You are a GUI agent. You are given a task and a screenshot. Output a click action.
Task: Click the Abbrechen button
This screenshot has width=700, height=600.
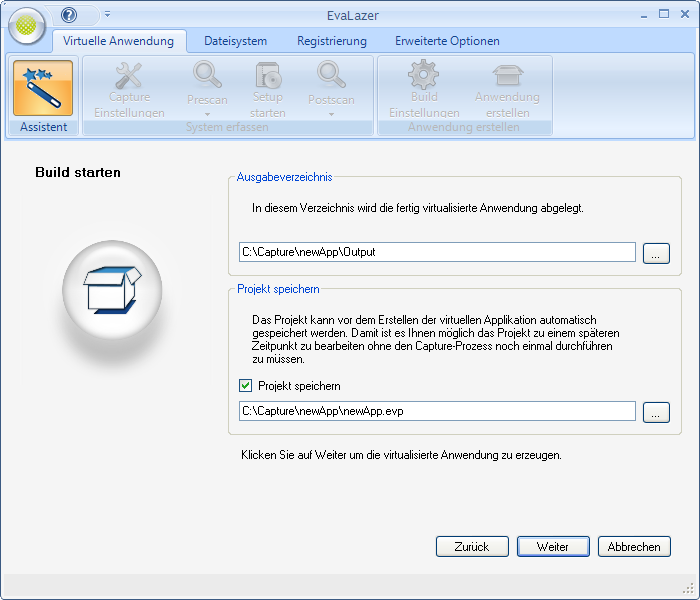(x=634, y=547)
